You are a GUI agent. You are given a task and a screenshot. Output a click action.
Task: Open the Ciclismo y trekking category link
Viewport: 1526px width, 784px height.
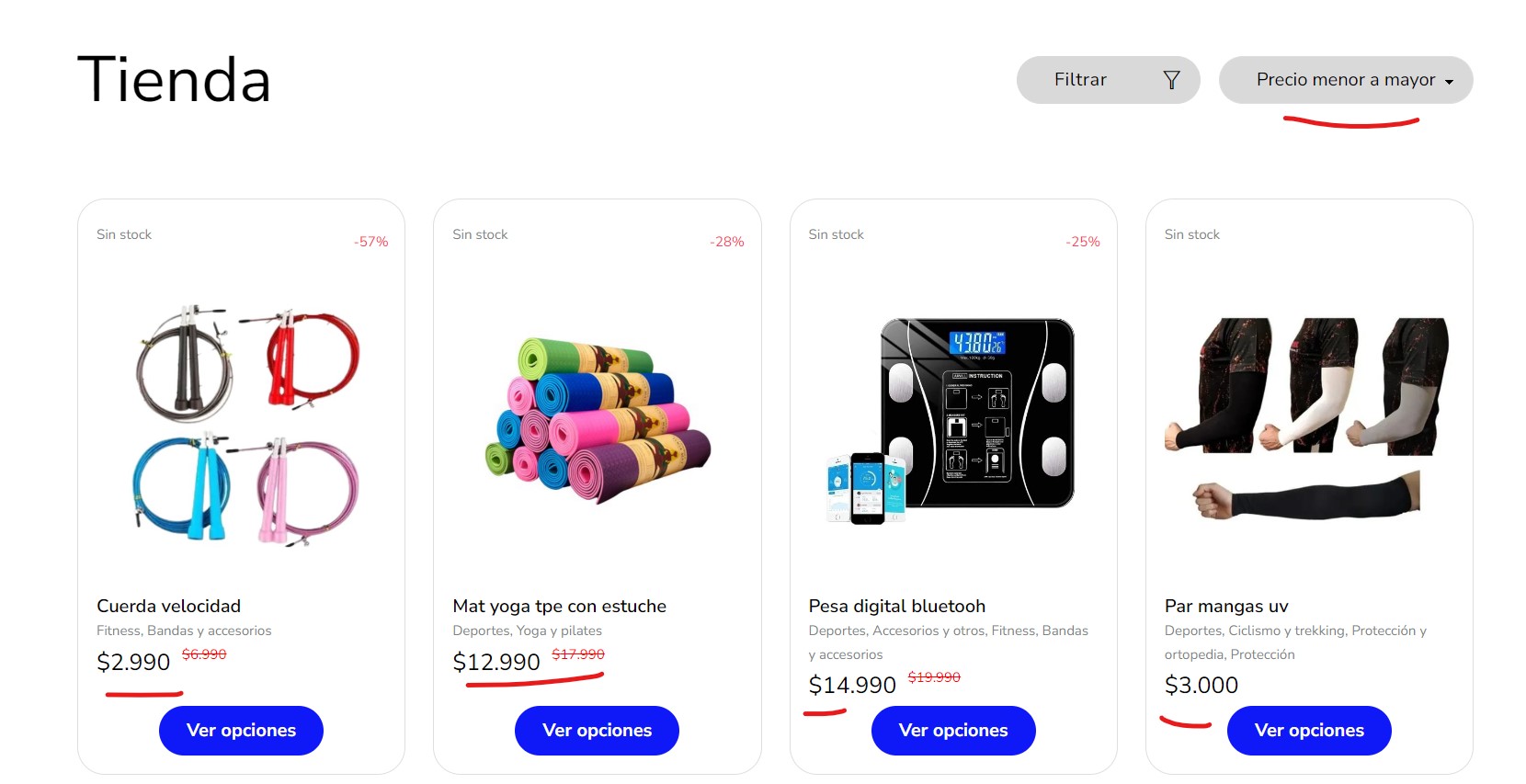point(1286,631)
